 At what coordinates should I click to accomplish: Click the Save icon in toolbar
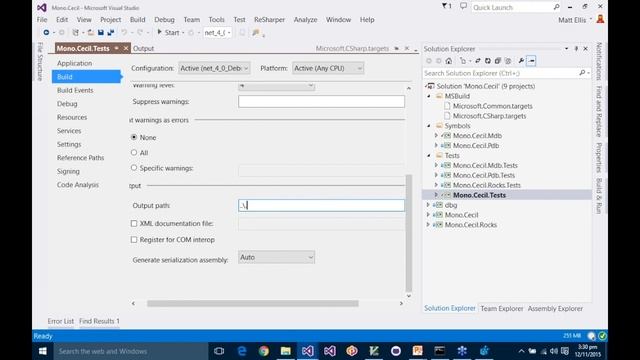tap(101, 32)
